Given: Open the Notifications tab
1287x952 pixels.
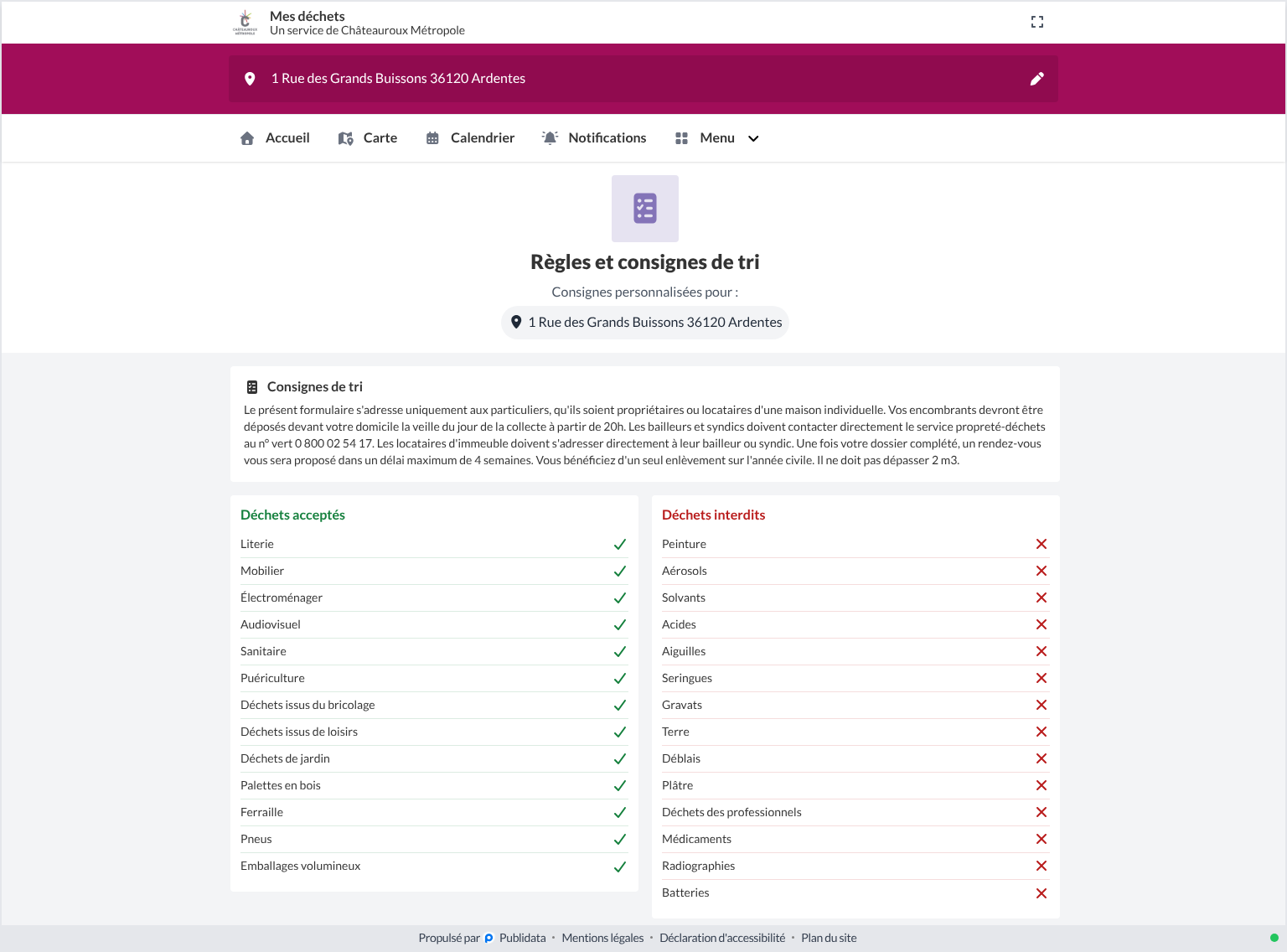Looking at the screenshot, I should coord(594,138).
